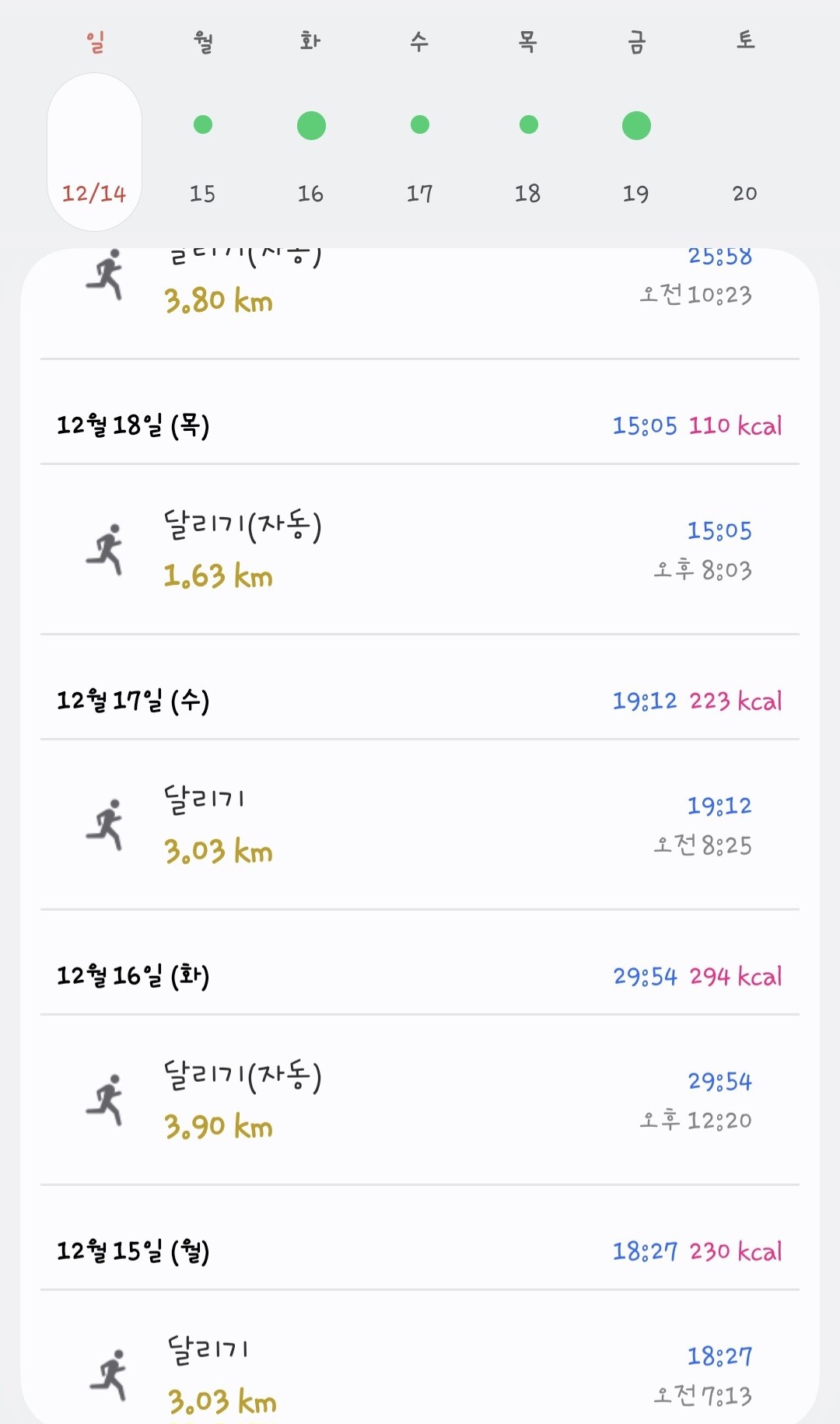The width and height of the screenshot is (840, 1424).
Task: Select the highlighted 12/14 Sunday cell
Action: pyautogui.click(x=94, y=152)
